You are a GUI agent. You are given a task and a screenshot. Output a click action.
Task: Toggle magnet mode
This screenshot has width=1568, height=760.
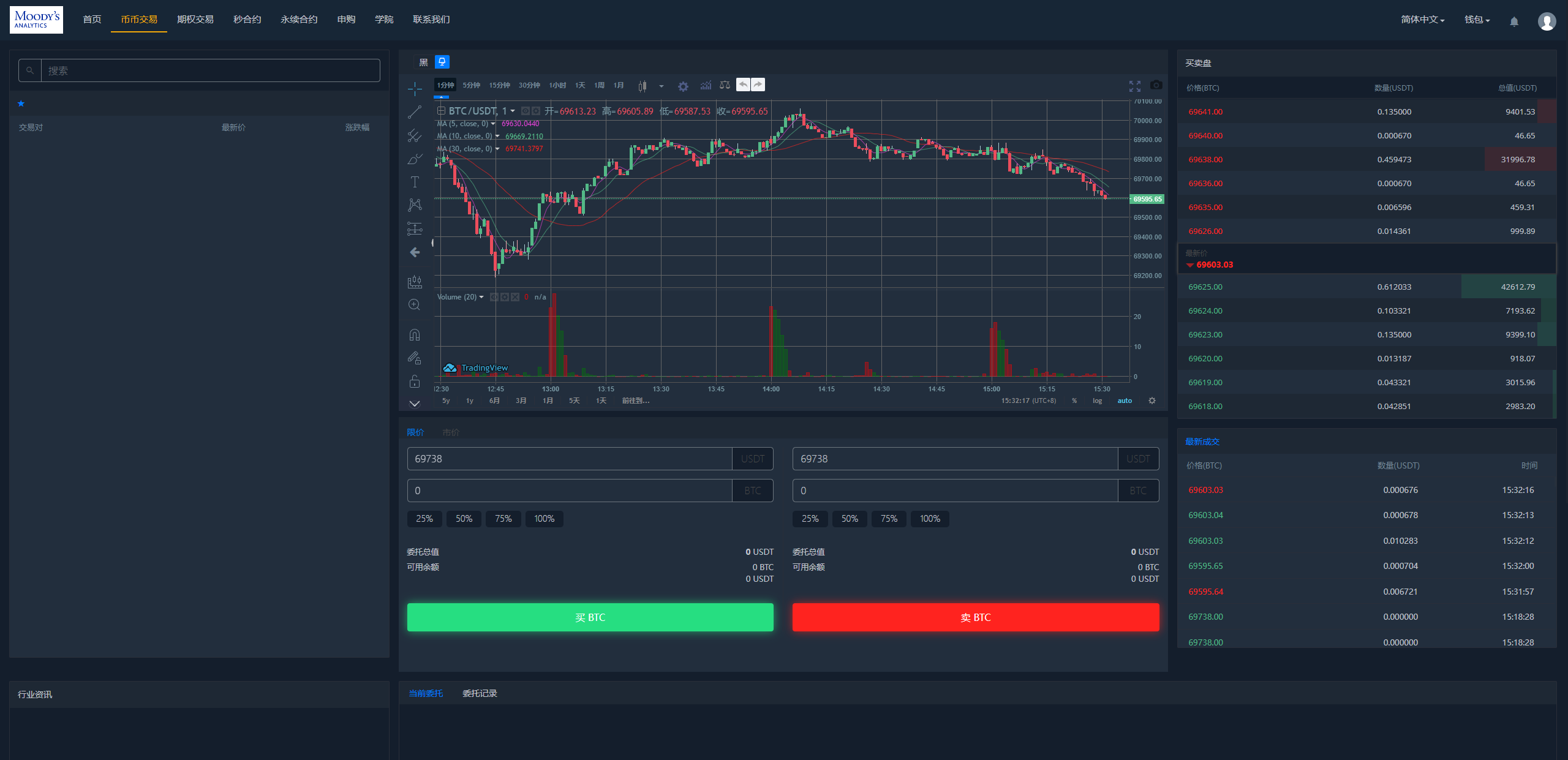coord(415,335)
